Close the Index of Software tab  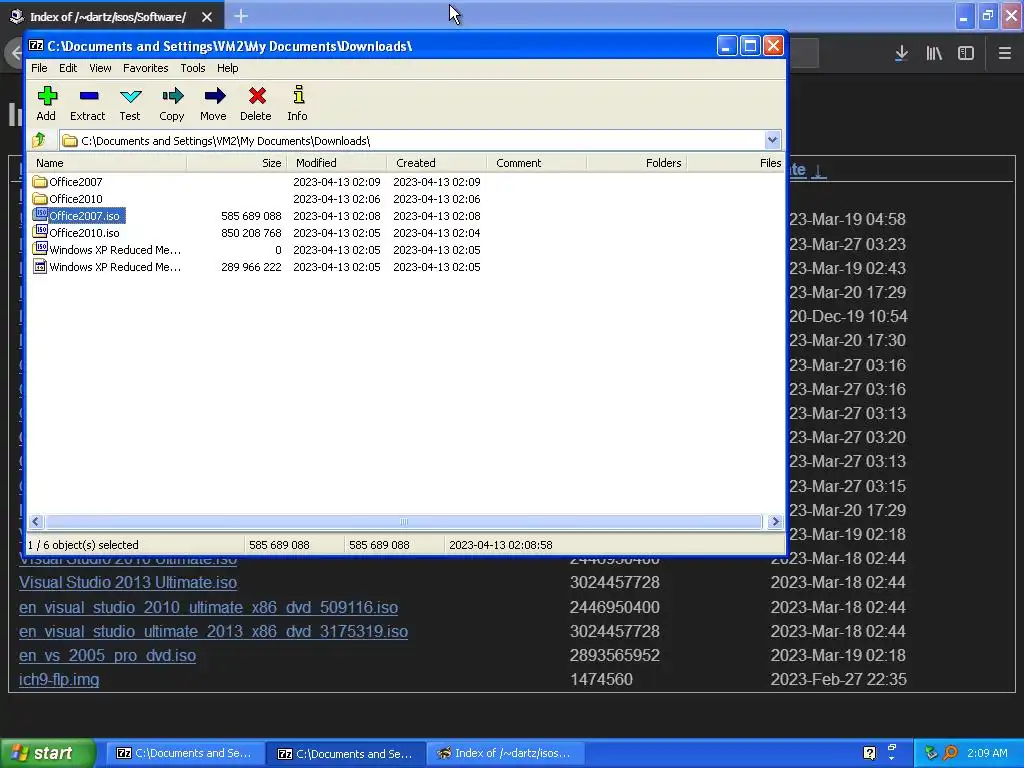[x=206, y=17]
